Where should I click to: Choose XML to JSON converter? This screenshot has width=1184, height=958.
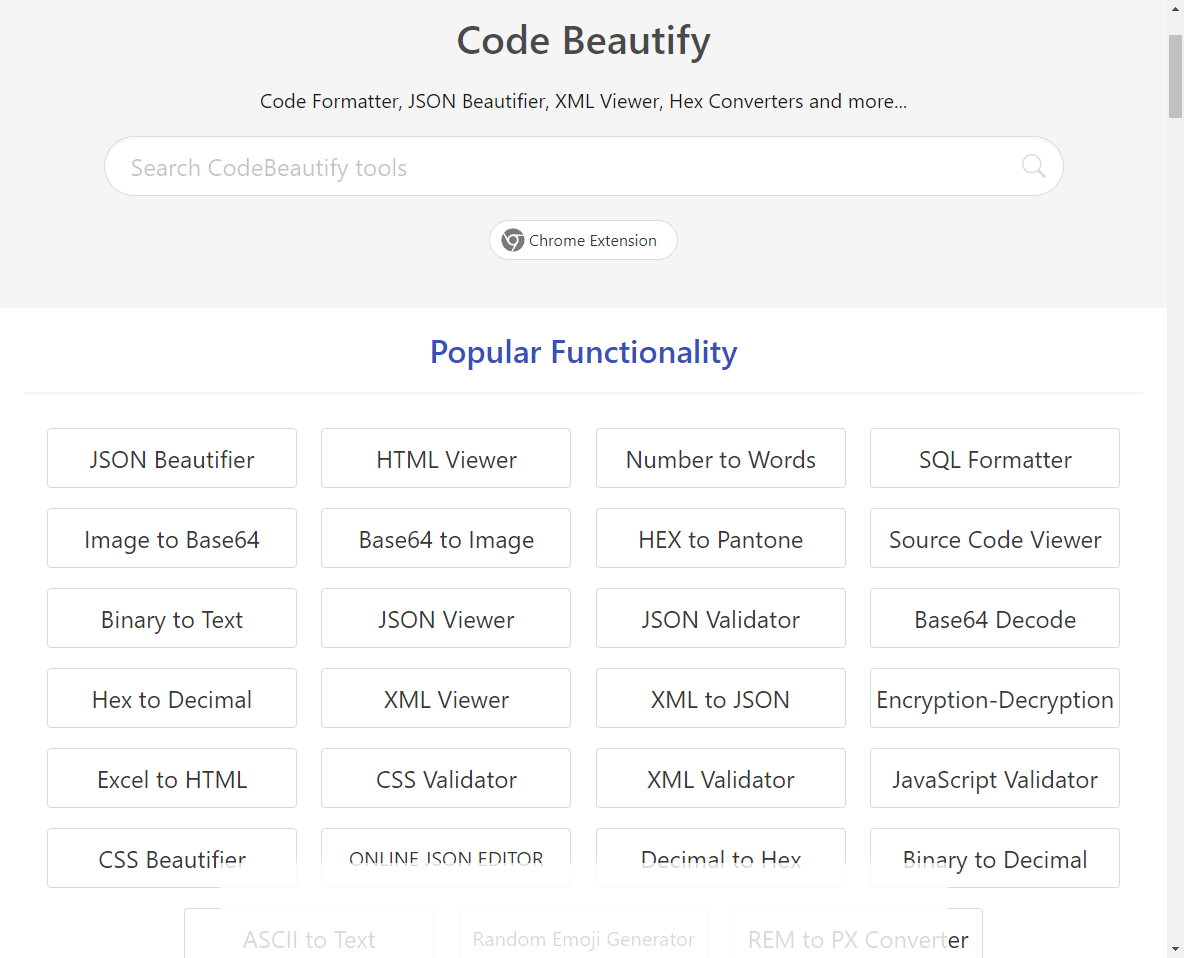click(x=720, y=699)
